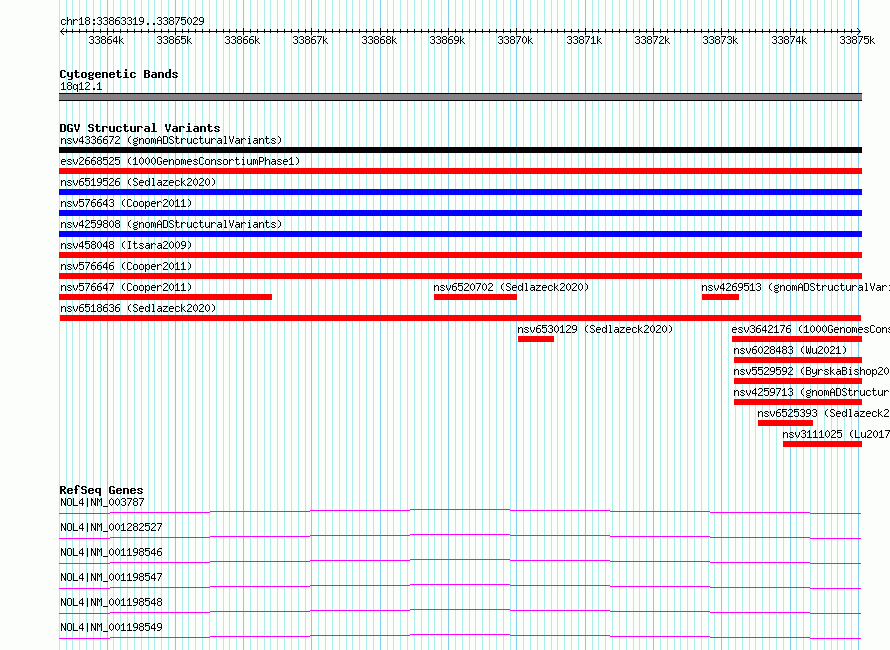Image resolution: width=890 pixels, height=650 pixels.
Task: Click the 33870k ruler position
Action: (x=515, y=40)
